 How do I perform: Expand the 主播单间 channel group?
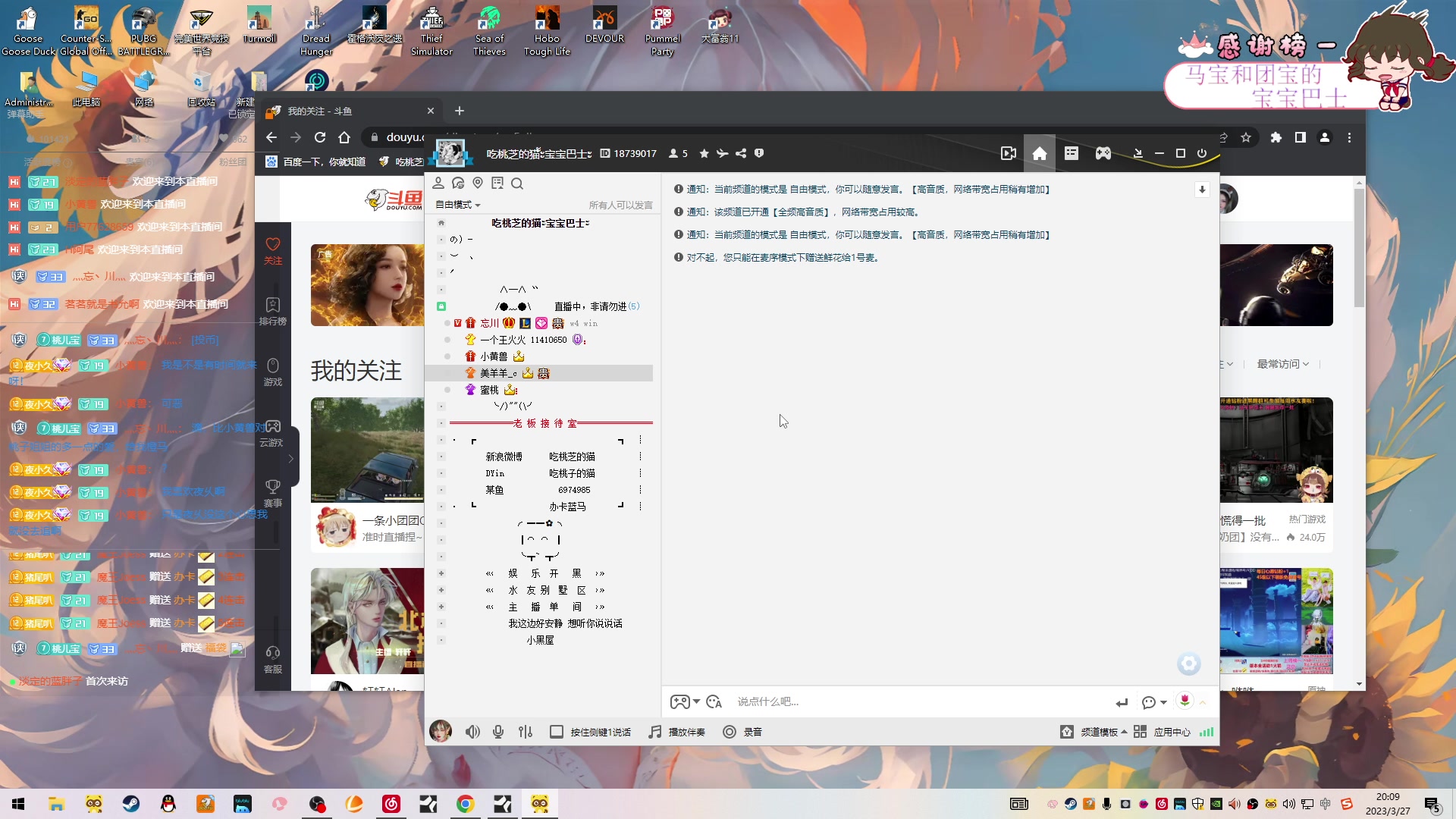pos(441,607)
